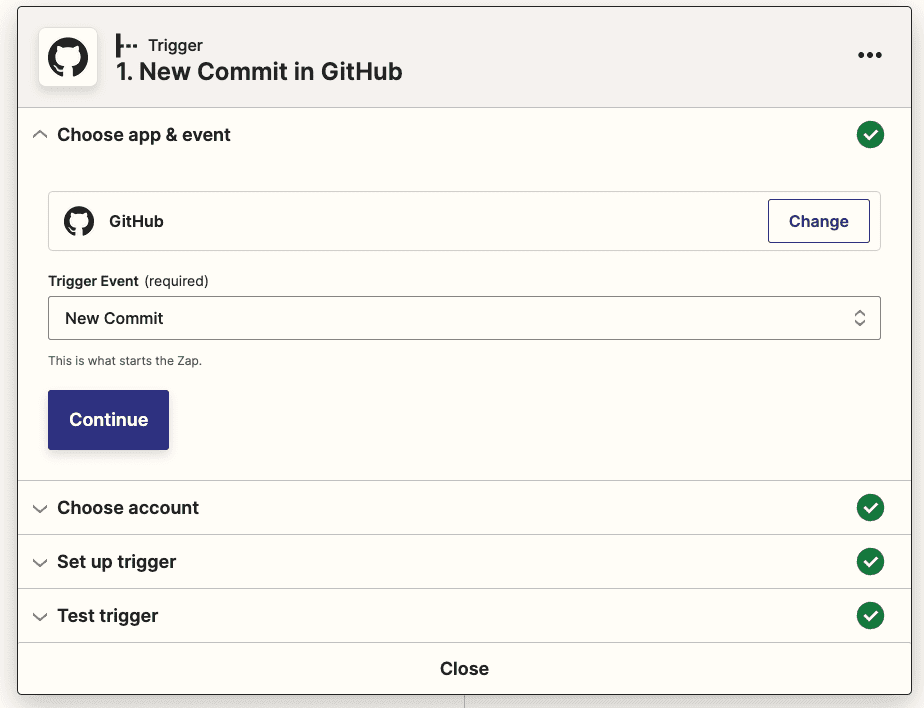Click the step title New Commit in GitHub
This screenshot has width=924, height=708.
[259, 72]
